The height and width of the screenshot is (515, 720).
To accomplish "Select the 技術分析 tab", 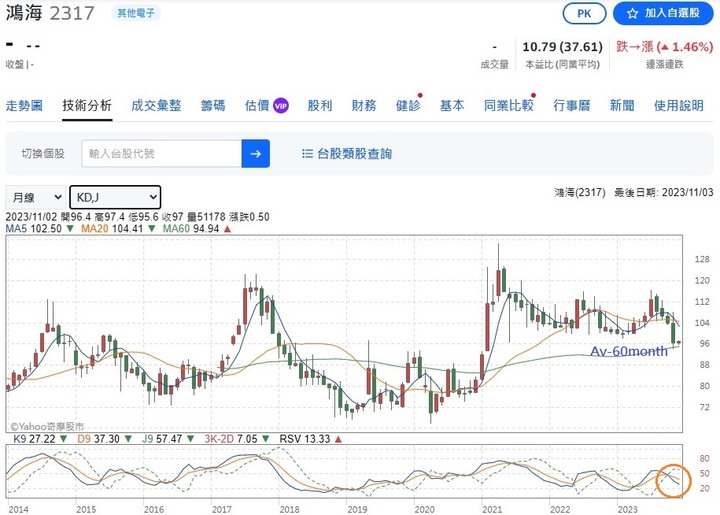I will click(87, 106).
